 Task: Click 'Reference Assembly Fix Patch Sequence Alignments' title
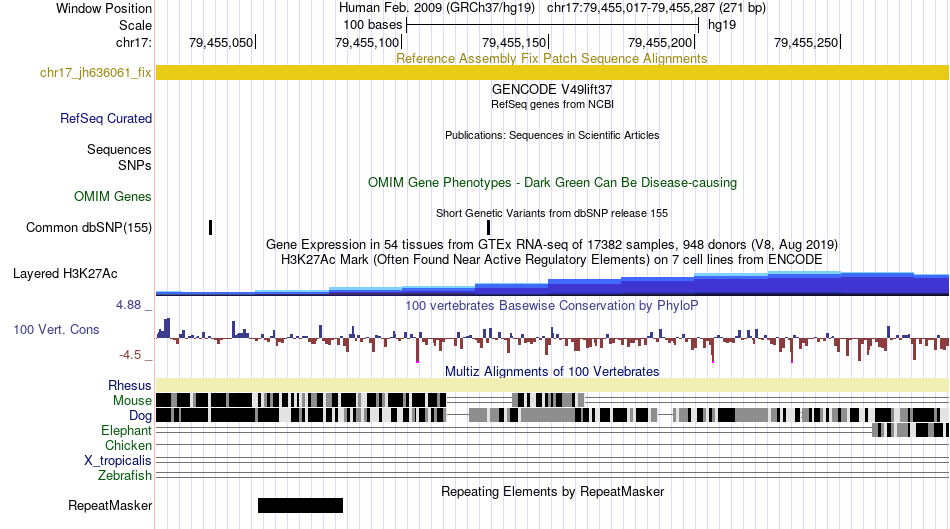552,58
